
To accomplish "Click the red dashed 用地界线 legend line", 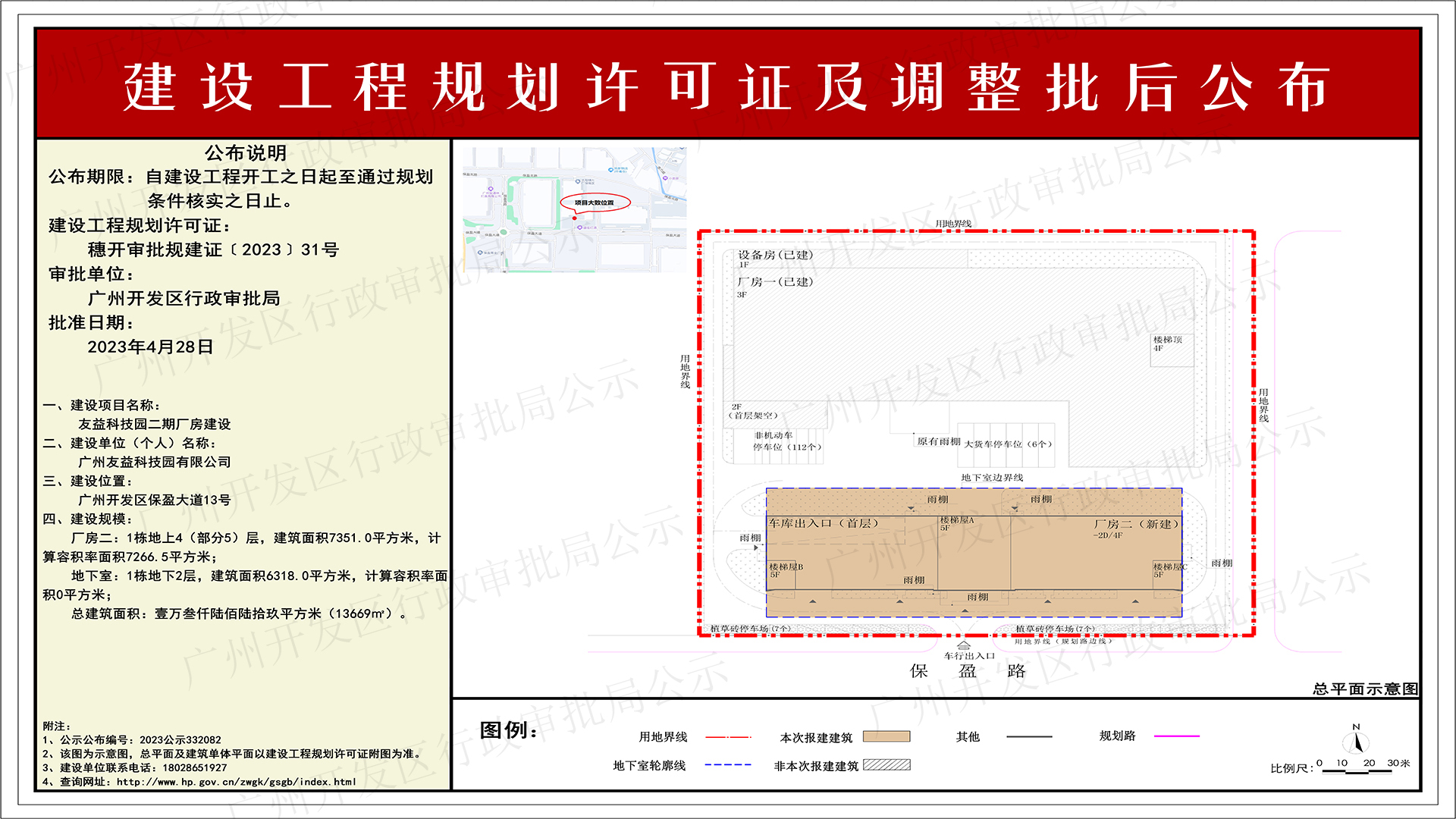I will [729, 736].
